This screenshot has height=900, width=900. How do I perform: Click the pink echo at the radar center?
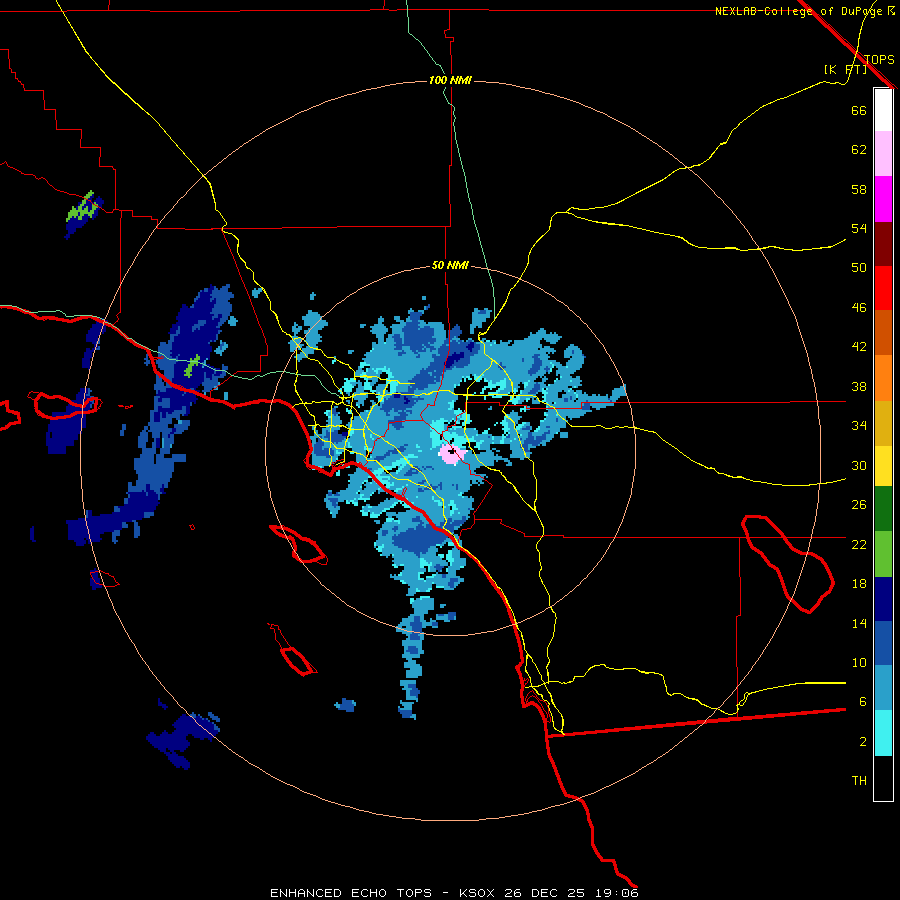coord(452,454)
